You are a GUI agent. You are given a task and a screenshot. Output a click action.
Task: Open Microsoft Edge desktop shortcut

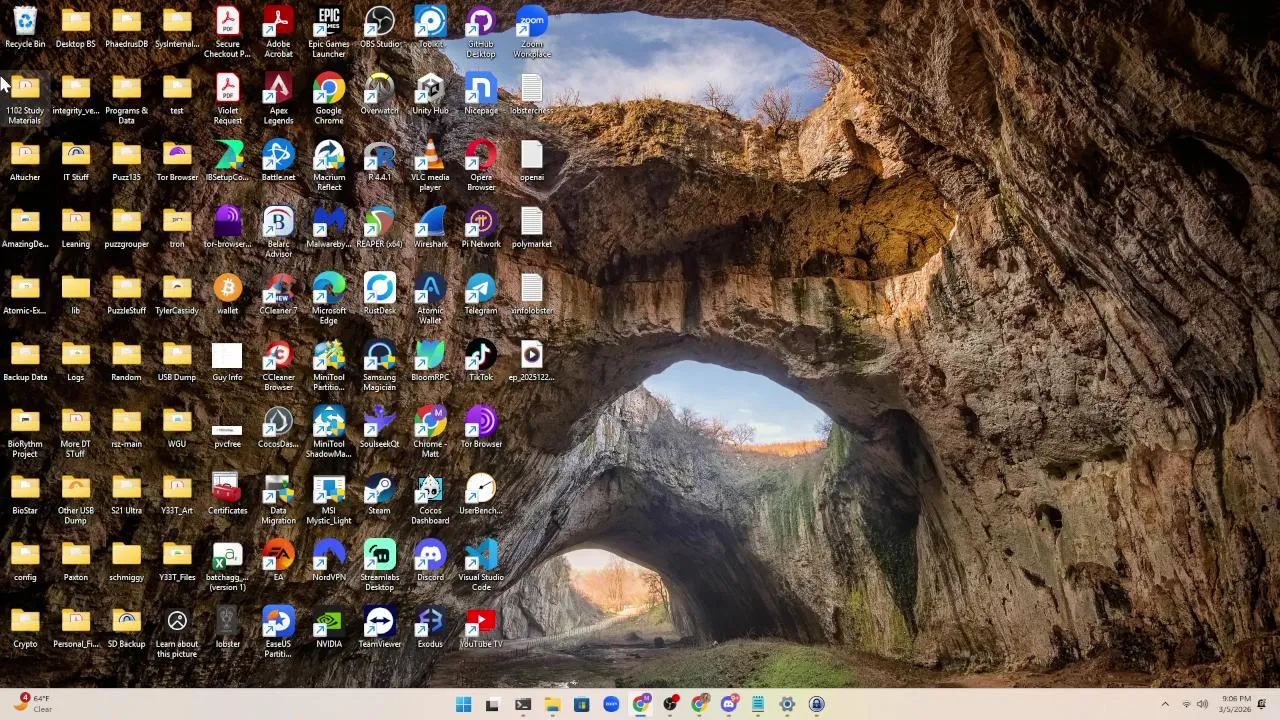coord(329,299)
